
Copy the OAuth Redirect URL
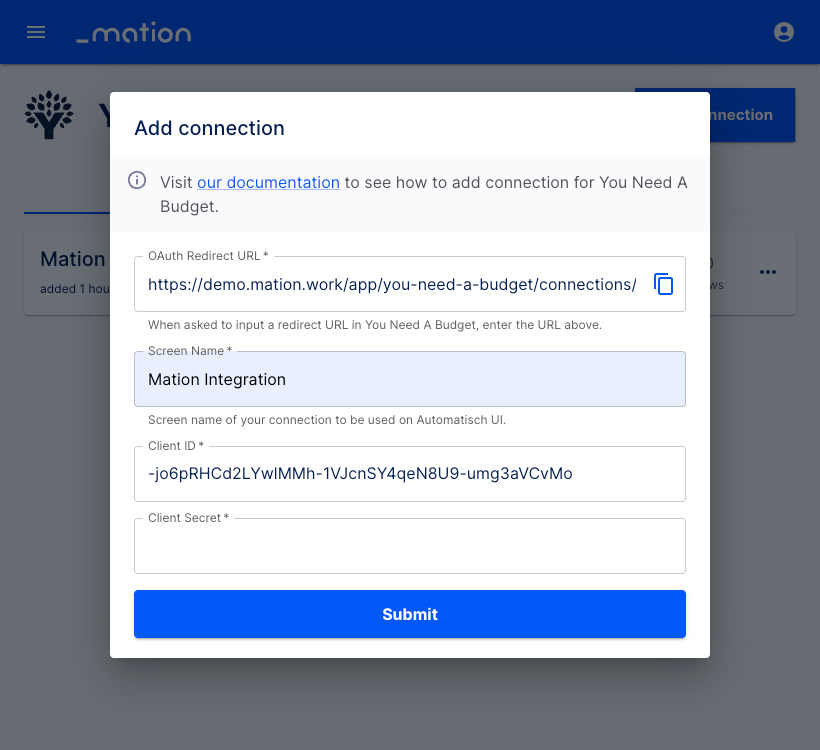click(x=663, y=284)
